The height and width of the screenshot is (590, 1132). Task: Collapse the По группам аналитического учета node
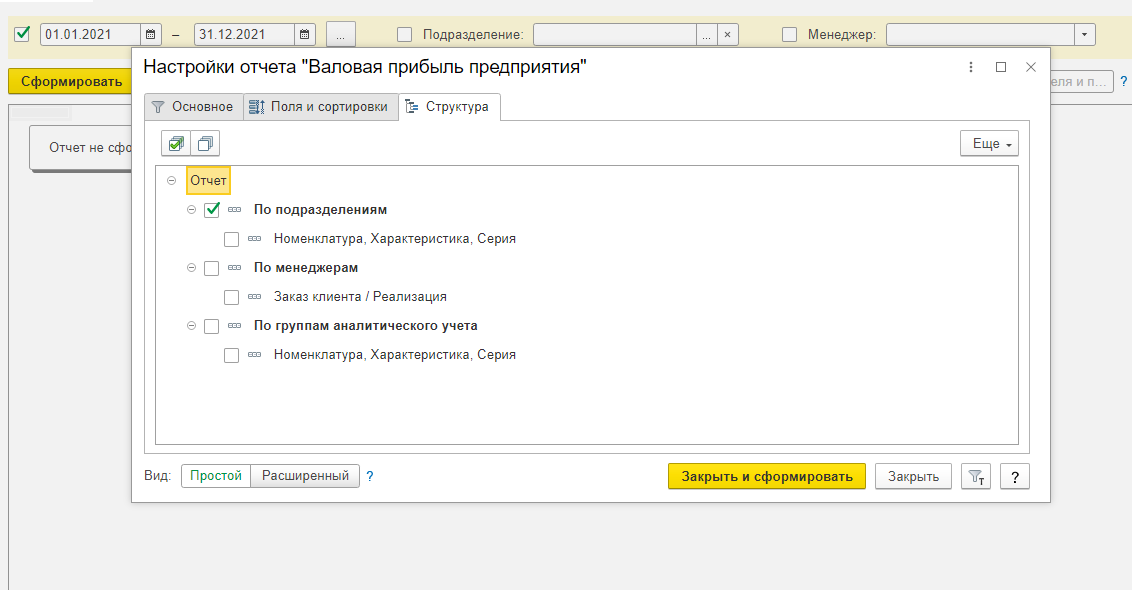(191, 326)
